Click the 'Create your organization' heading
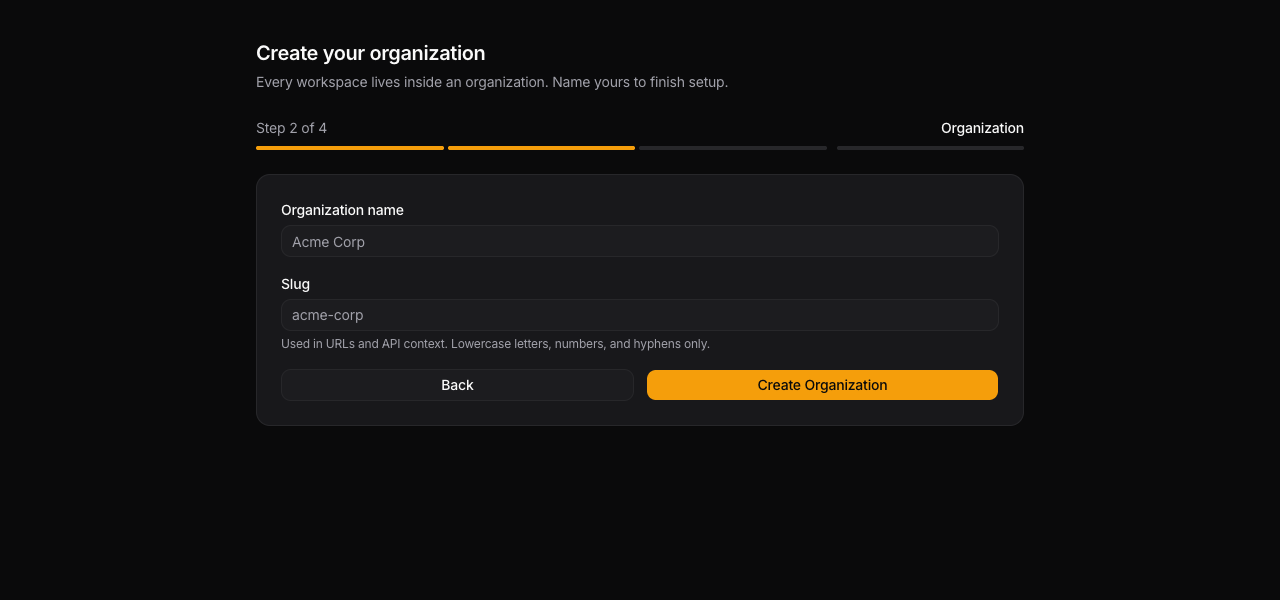This screenshot has width=1280, height=600. click(x=370, y=53)
